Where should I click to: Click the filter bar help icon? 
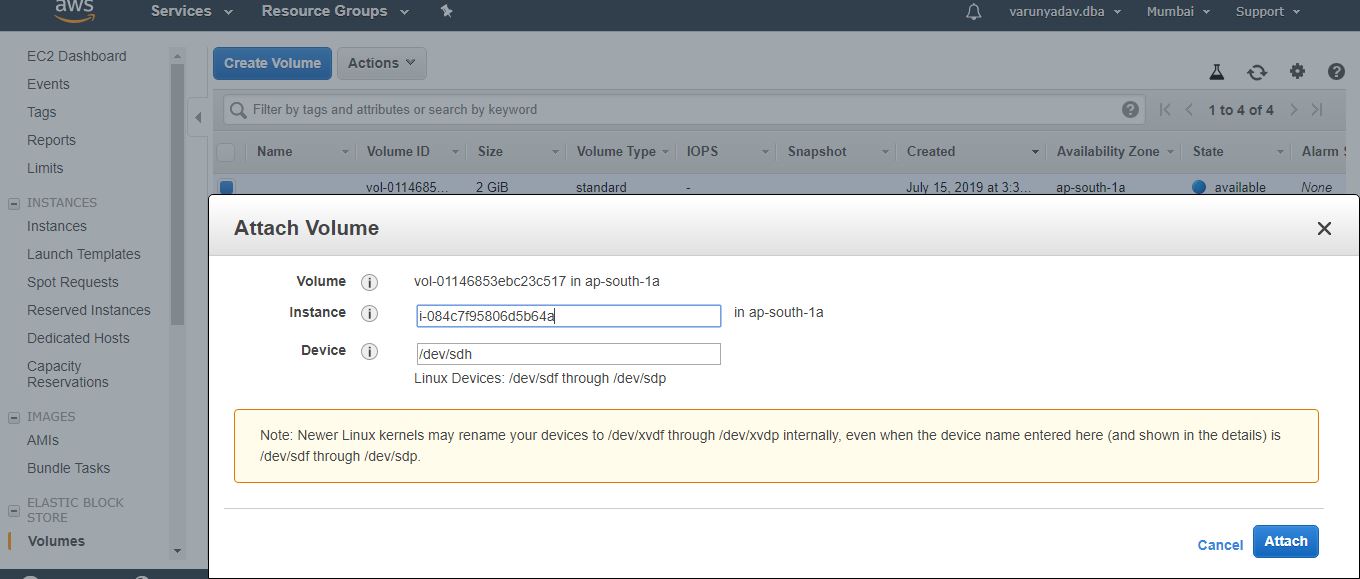click(1129, 109)
